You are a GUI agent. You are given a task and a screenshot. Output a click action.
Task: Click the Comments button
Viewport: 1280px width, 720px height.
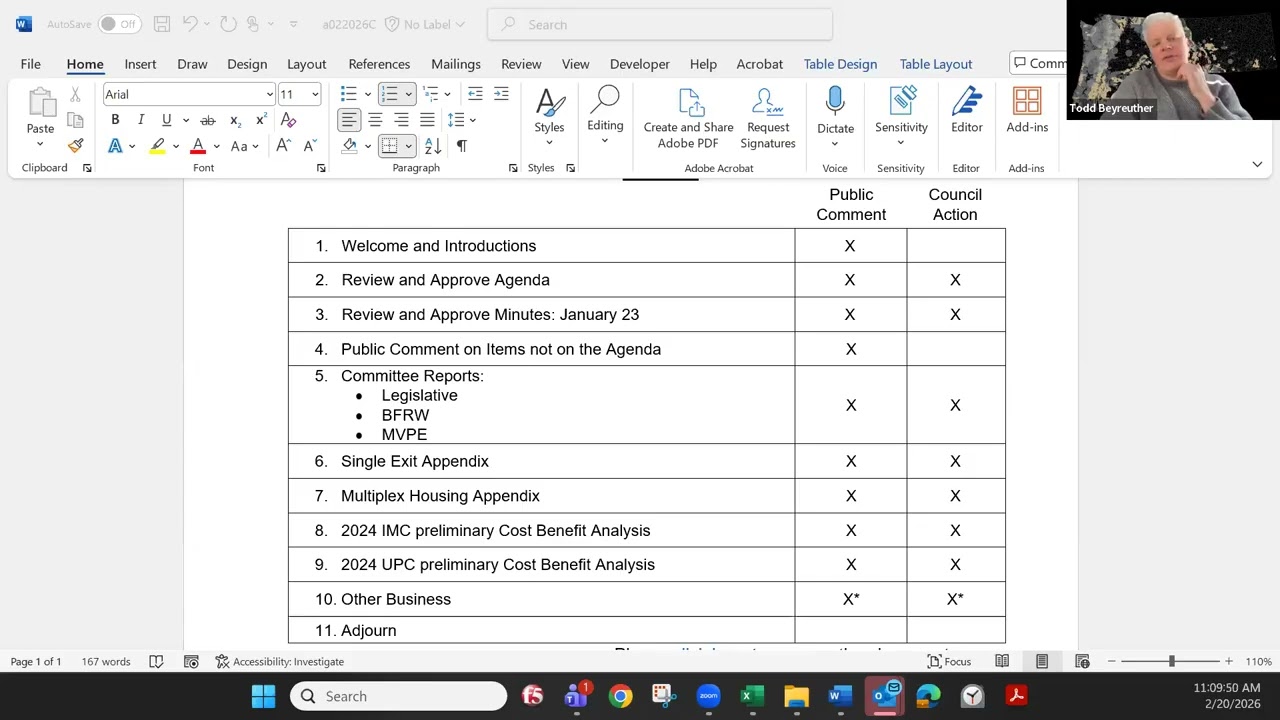(1039, 63)
